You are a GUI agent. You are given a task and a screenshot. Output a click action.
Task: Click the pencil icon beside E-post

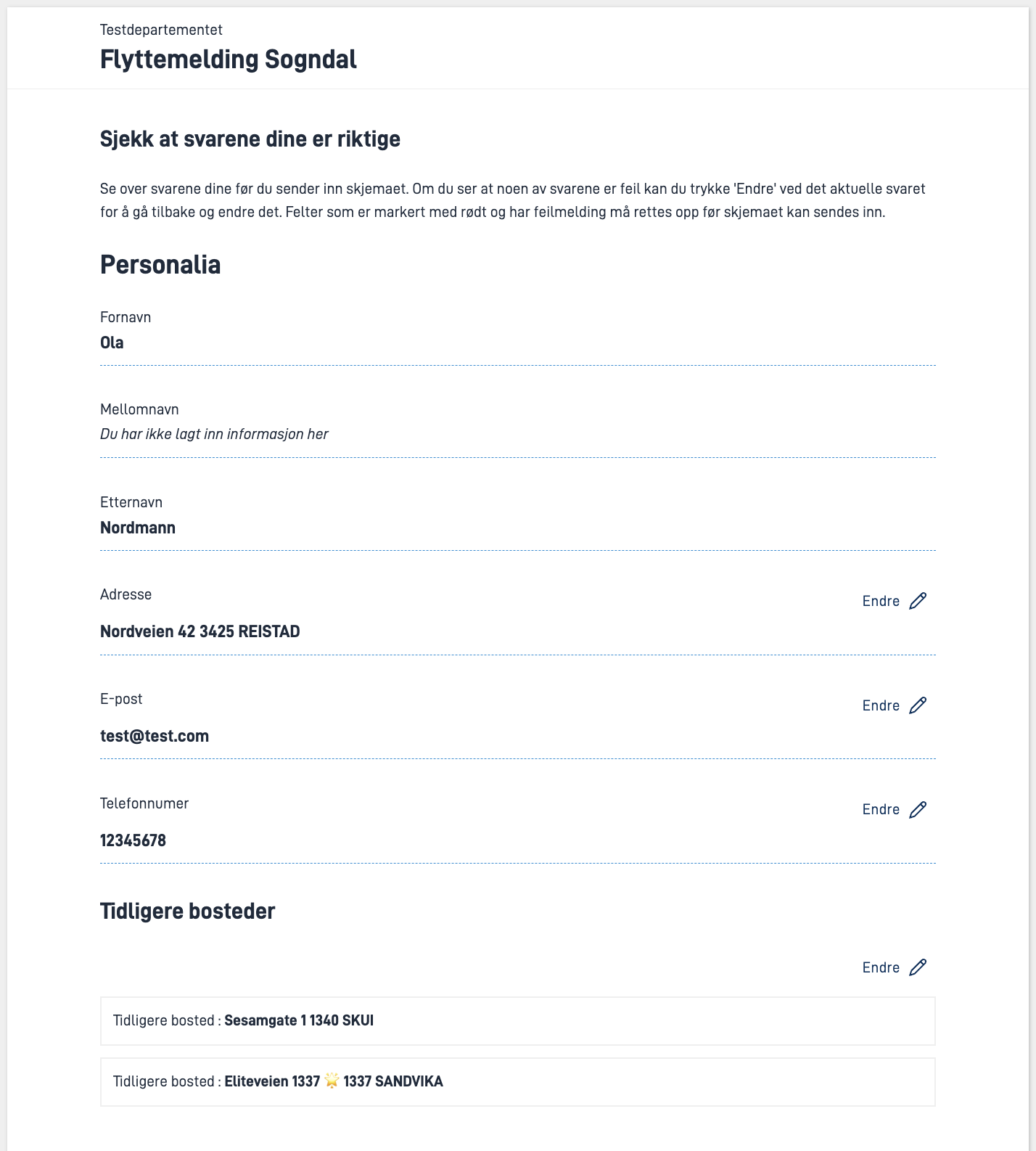click(x=918, y=705)
